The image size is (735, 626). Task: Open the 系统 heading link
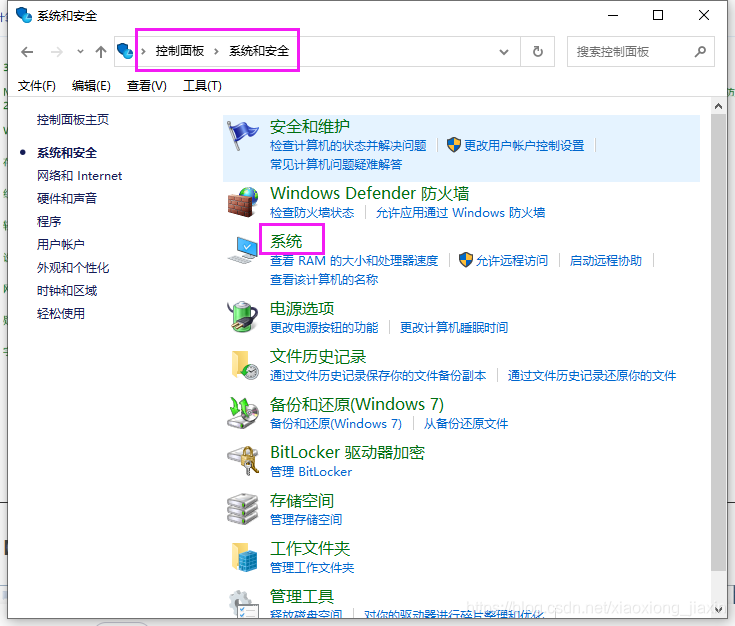click(285, 241)
